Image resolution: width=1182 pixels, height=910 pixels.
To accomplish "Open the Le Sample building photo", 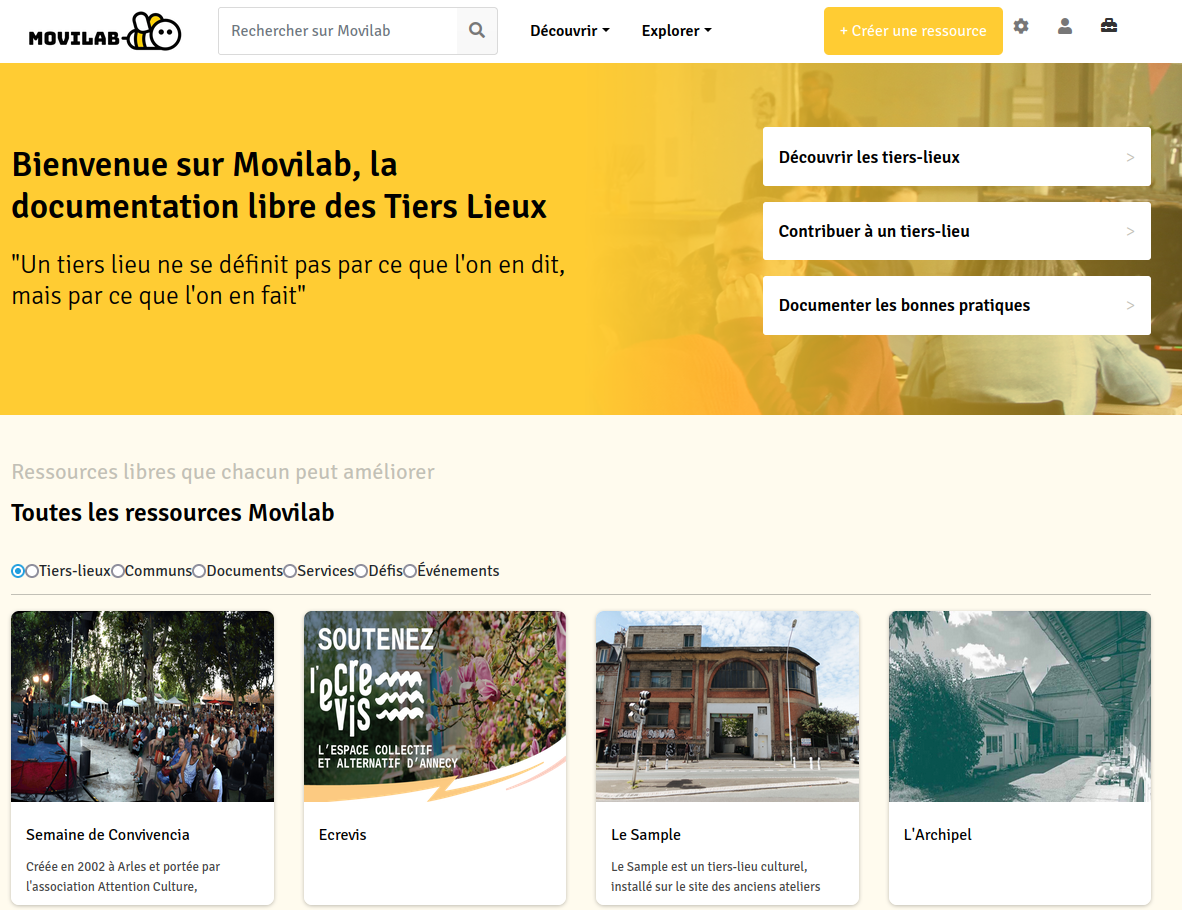I will [x=727, y=706].
